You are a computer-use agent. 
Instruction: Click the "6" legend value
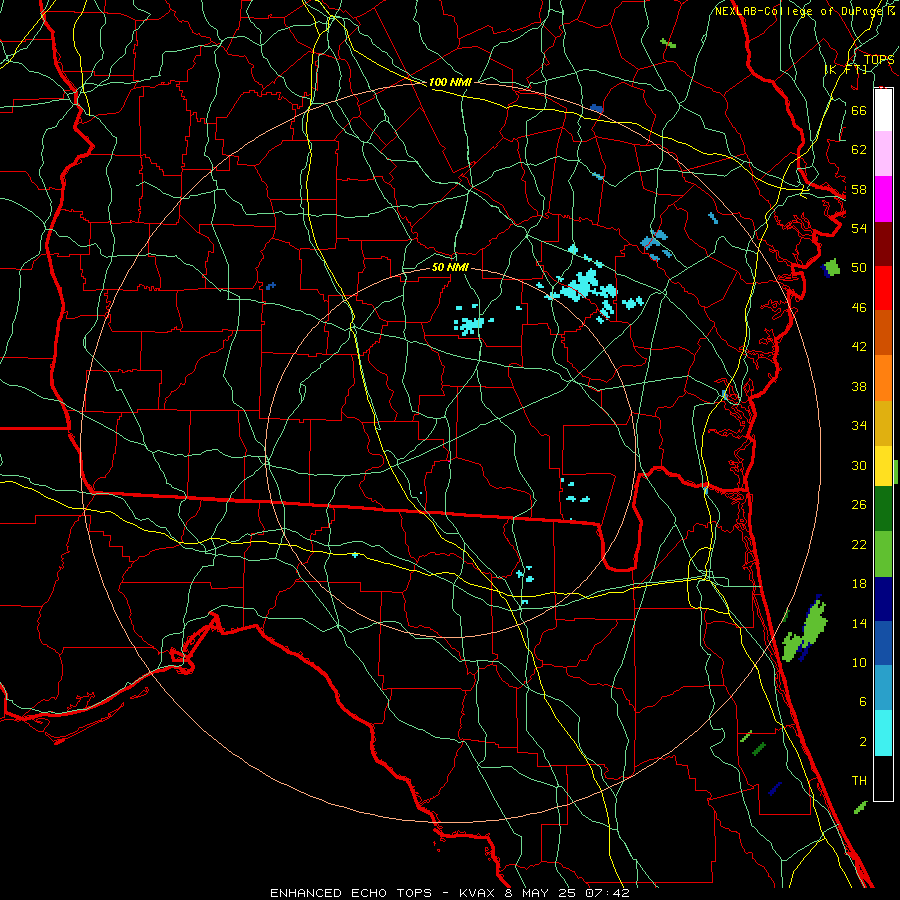point(862,701)
